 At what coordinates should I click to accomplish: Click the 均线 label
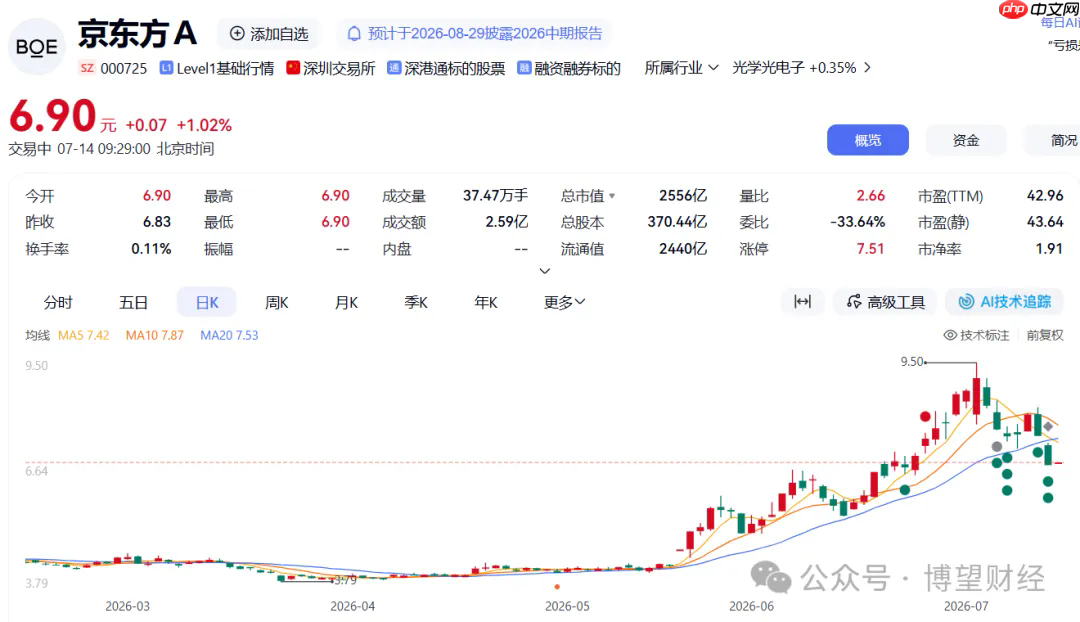[x=38, y=335]
